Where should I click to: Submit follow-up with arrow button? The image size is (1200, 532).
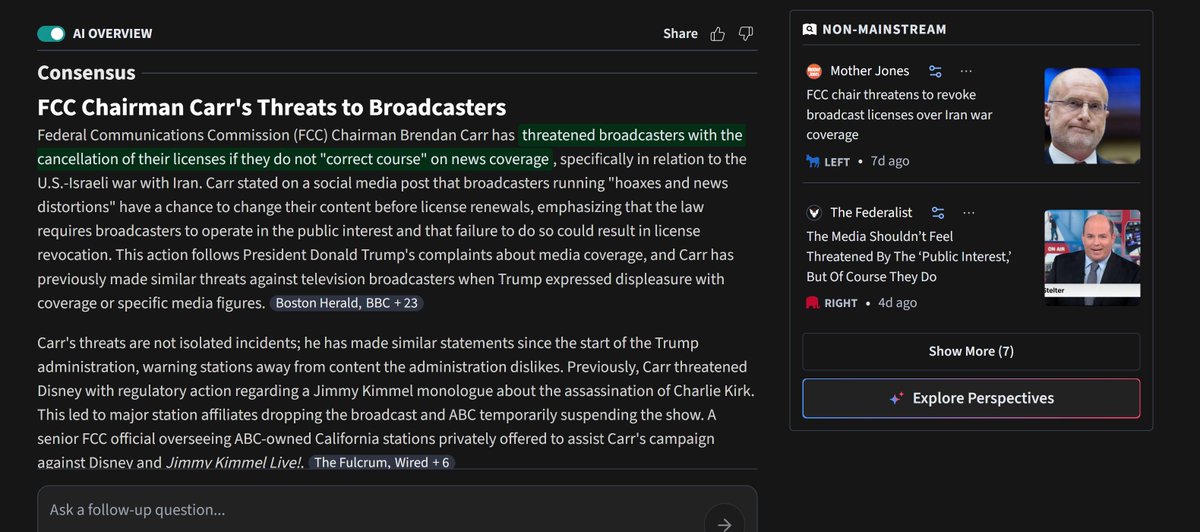pyautogui.click(x=724, y=523)
